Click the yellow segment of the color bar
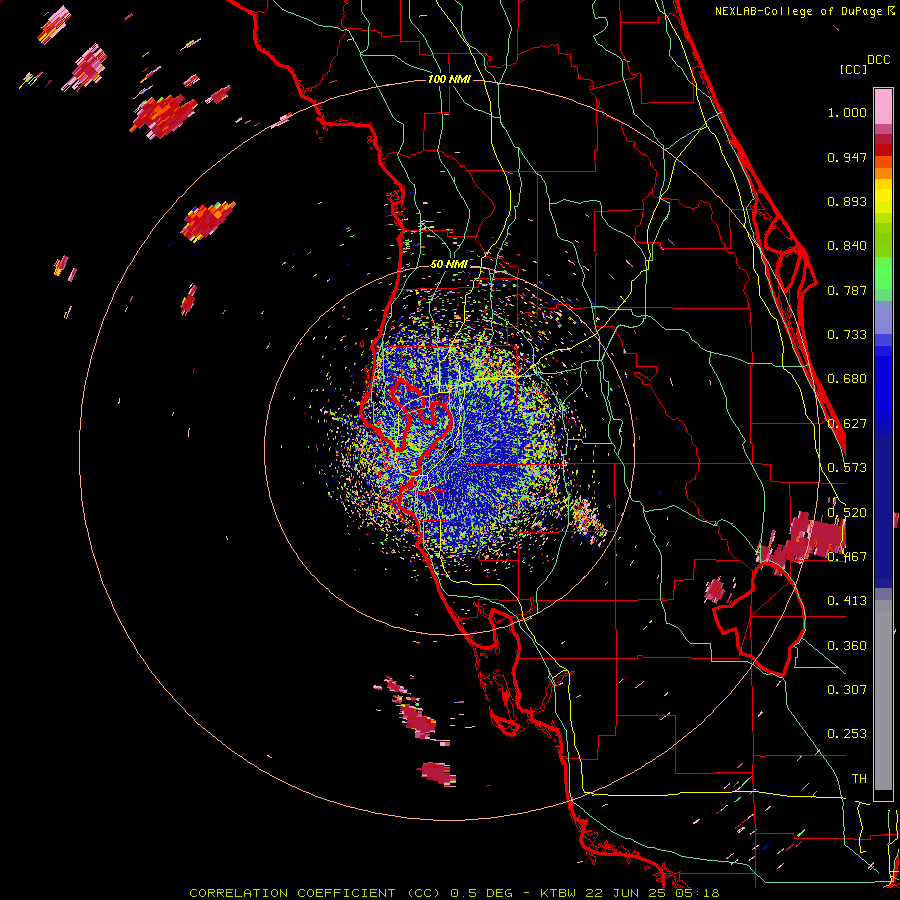900x900 pixels. coord(883,196)
